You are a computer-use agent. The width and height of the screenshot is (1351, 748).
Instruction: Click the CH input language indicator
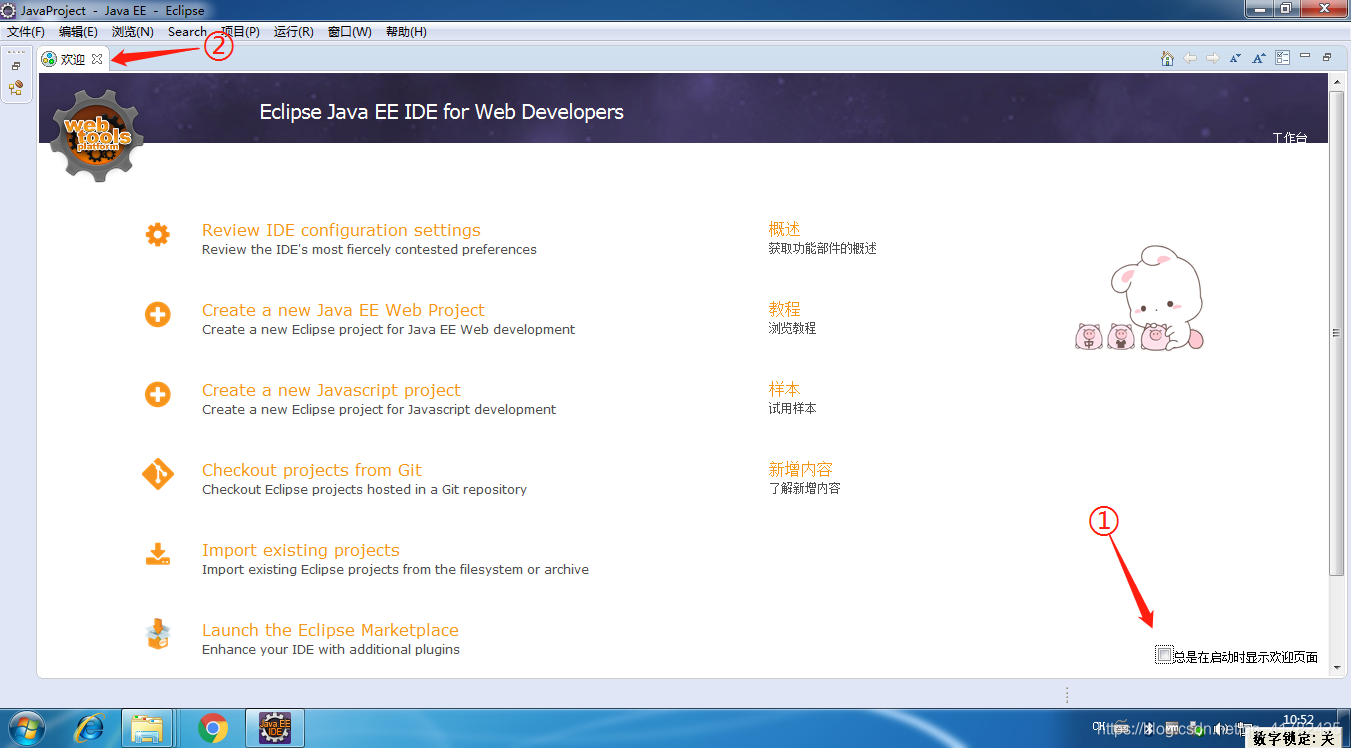click(x=1099, y=727)
